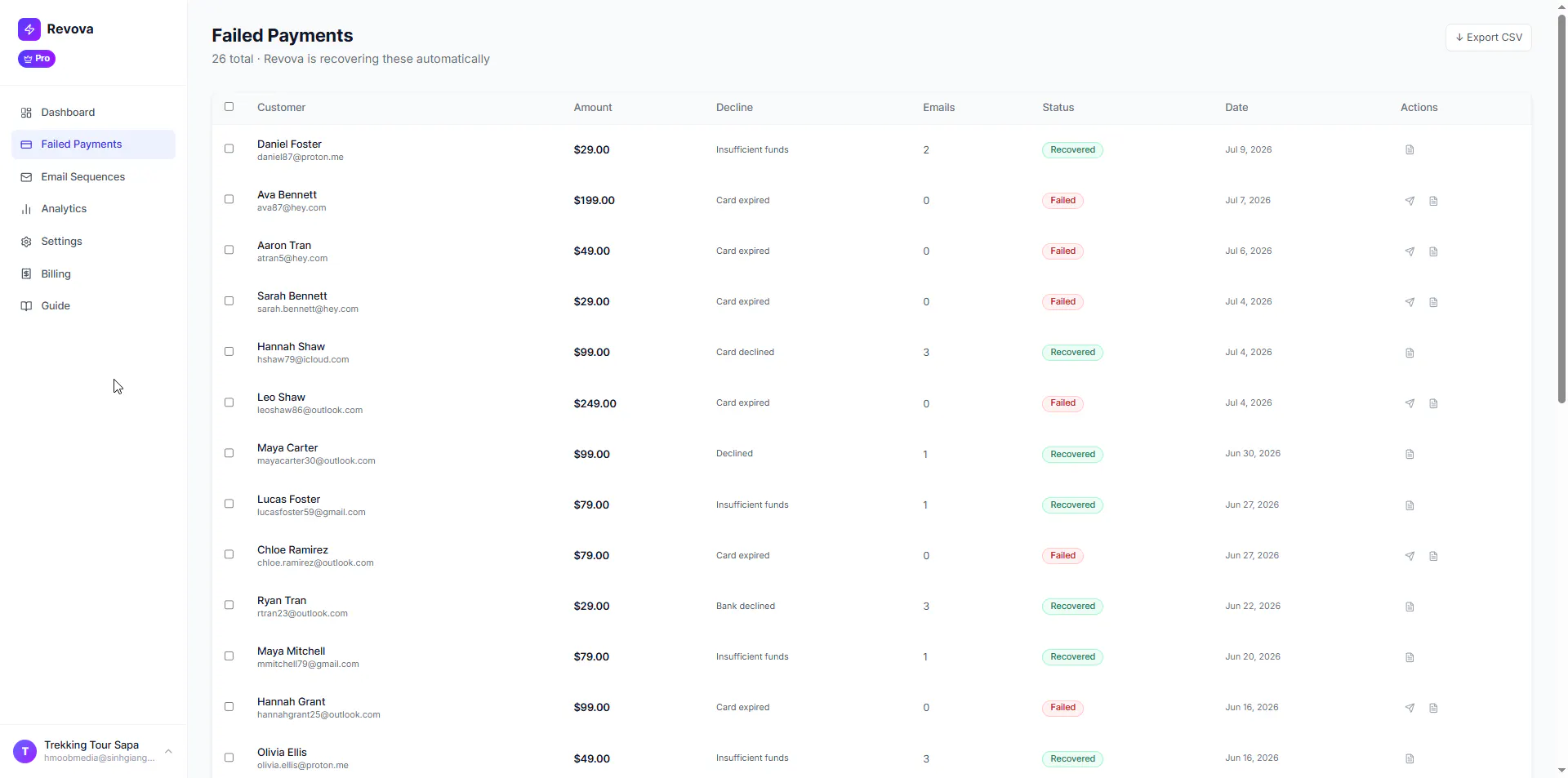Send recovery email to Leo Shaw

pos(1410,403)
